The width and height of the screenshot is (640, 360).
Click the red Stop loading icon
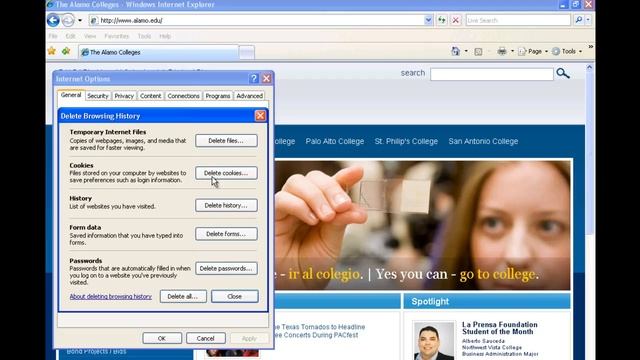point(456,20)
